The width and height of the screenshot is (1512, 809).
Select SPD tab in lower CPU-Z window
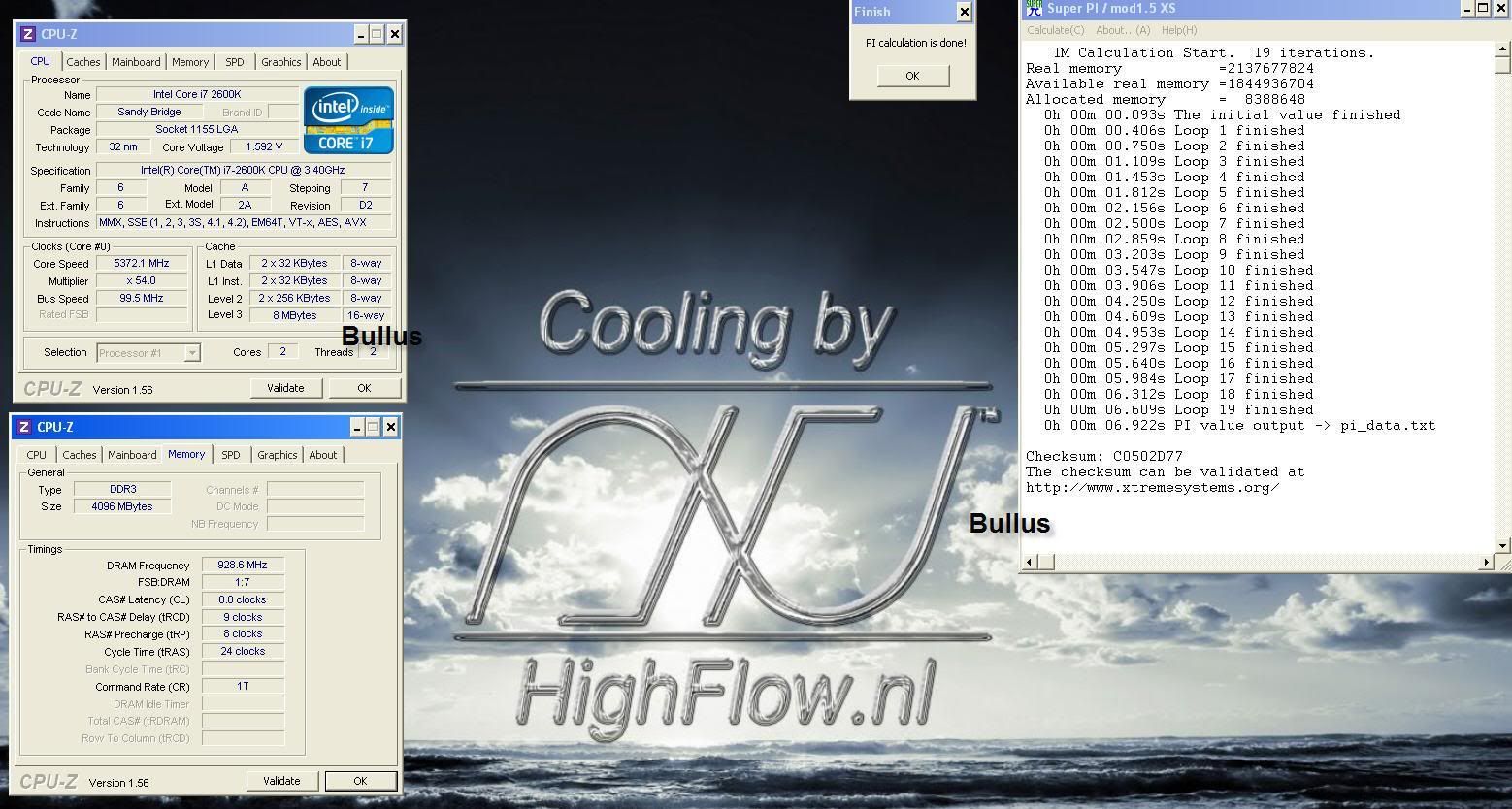231,455
